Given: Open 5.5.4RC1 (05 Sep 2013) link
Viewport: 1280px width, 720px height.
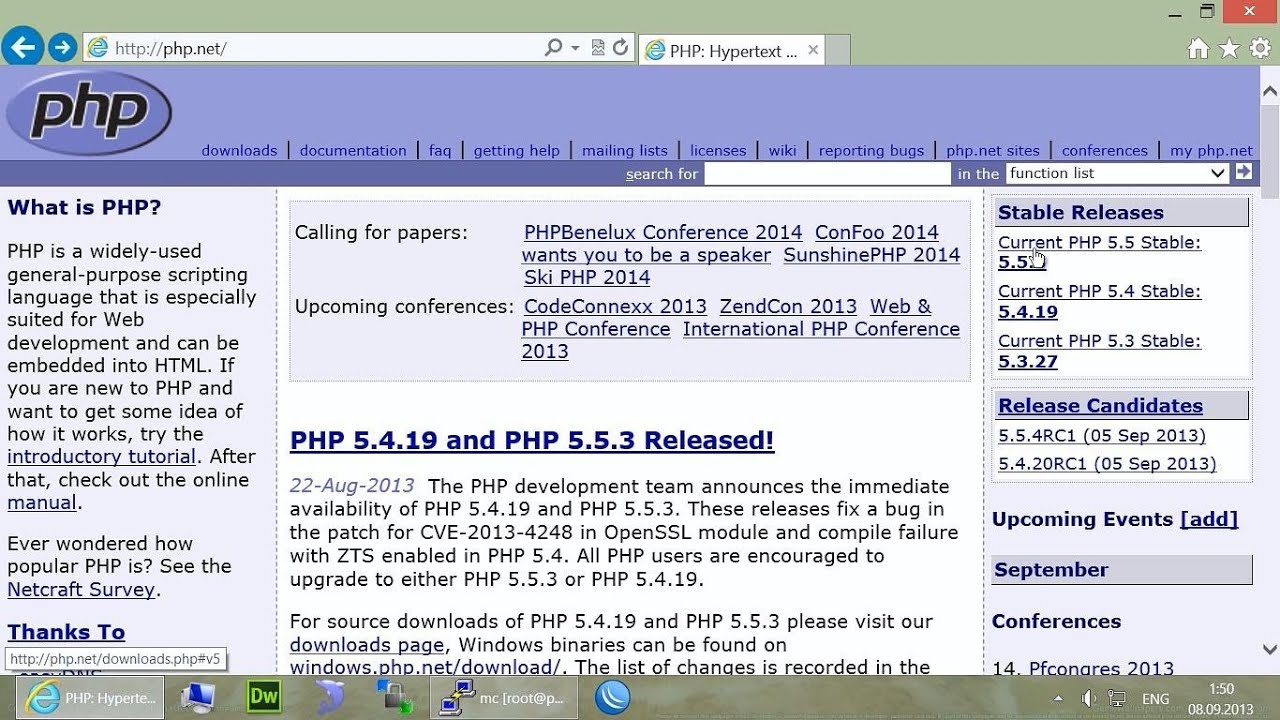Looking at the screenshot, I should pyautogui.click(x=1102, y=436).
